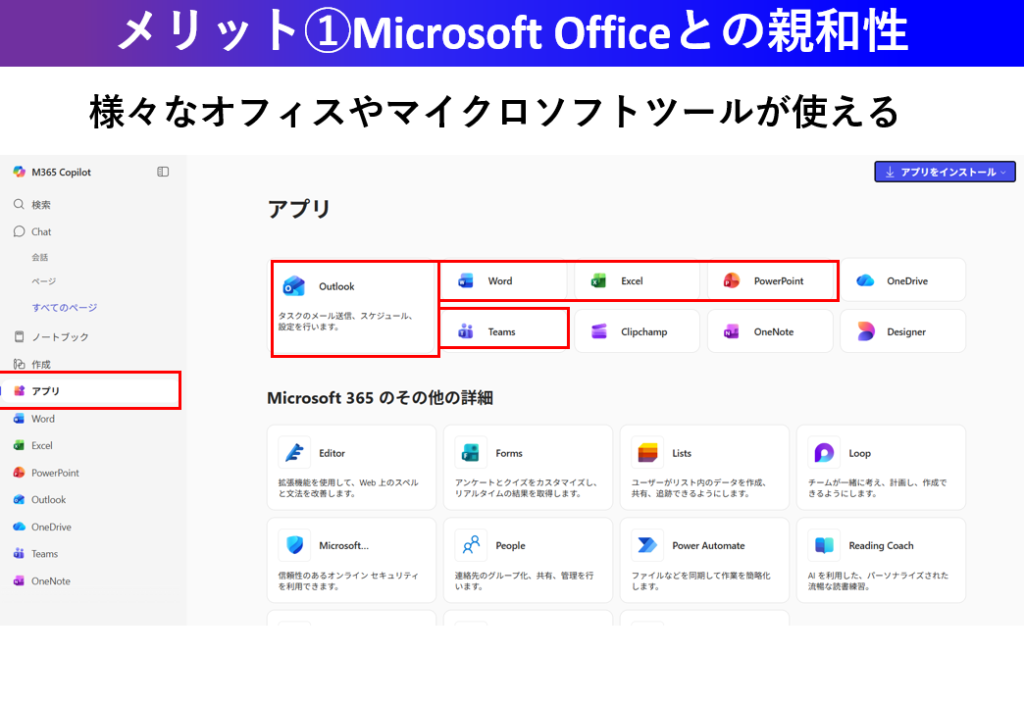Open the Forms app card
Screen dimensions: 1024x705
[532, 453]
